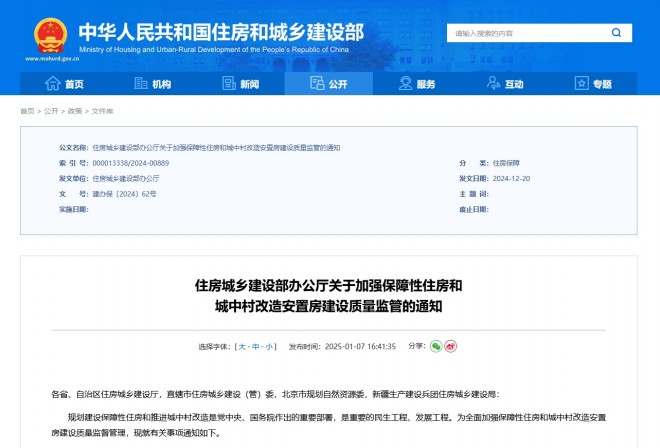Click headline second line 城中村改造安置房建设质量监管的通知

coord(328,306)
